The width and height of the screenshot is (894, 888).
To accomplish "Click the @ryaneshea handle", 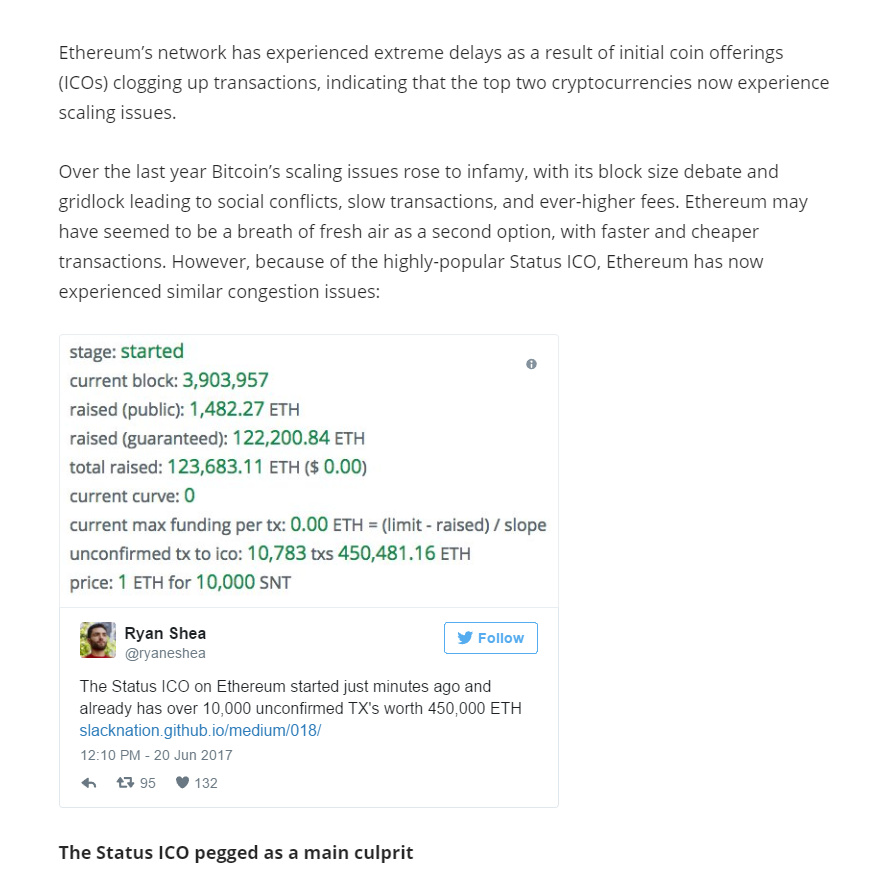I will pos(165,653).
